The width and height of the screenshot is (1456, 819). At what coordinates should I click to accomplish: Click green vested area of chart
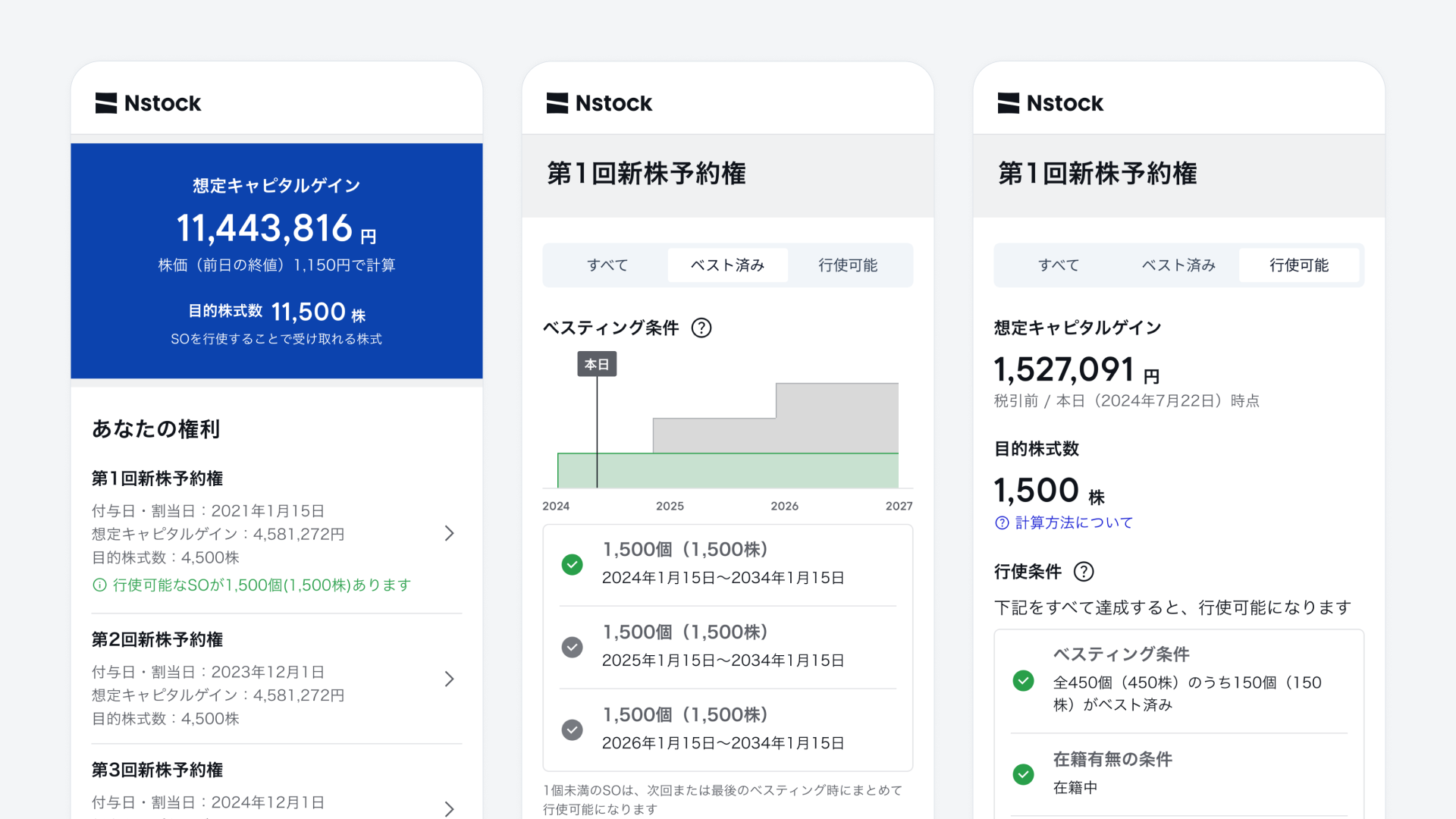[728, 471]
